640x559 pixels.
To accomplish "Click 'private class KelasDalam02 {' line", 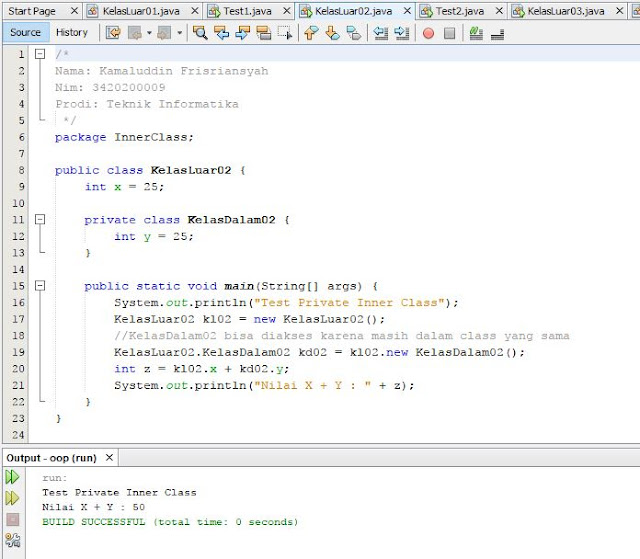I will point(187,220).
